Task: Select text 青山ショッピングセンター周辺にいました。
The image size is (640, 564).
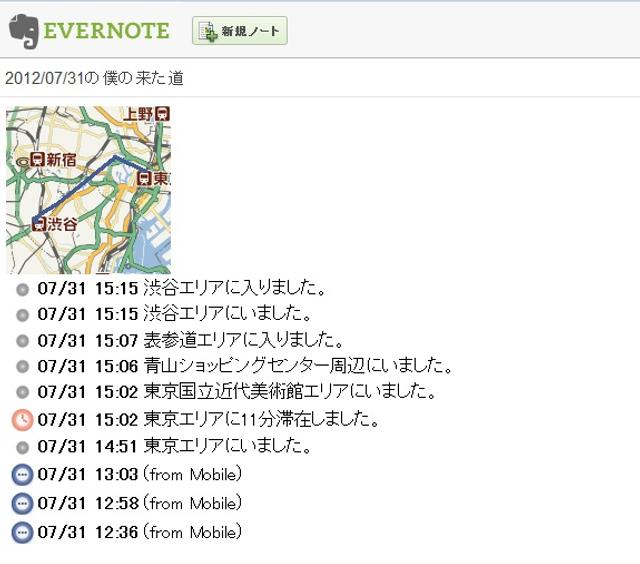Action: 298,366
